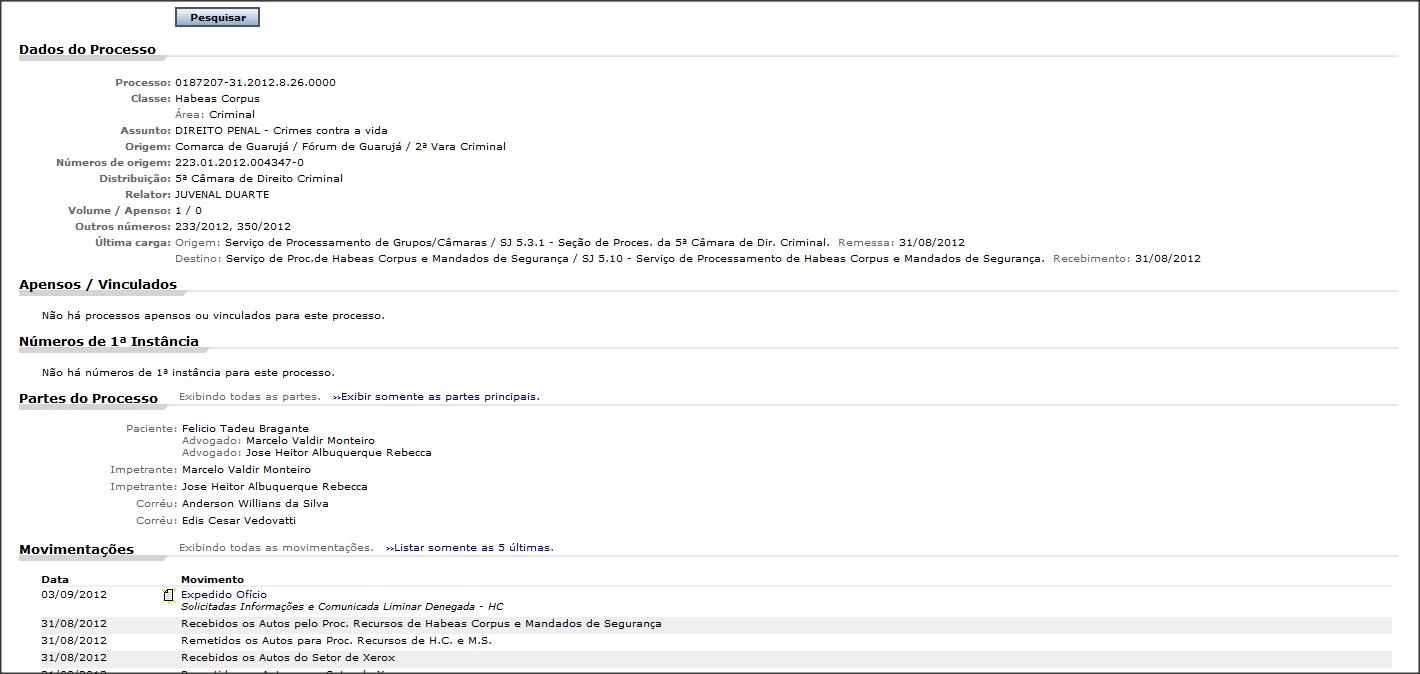1420x674 pixels.
Task: Click the Movimentações section heading
Action: point(76,549)
